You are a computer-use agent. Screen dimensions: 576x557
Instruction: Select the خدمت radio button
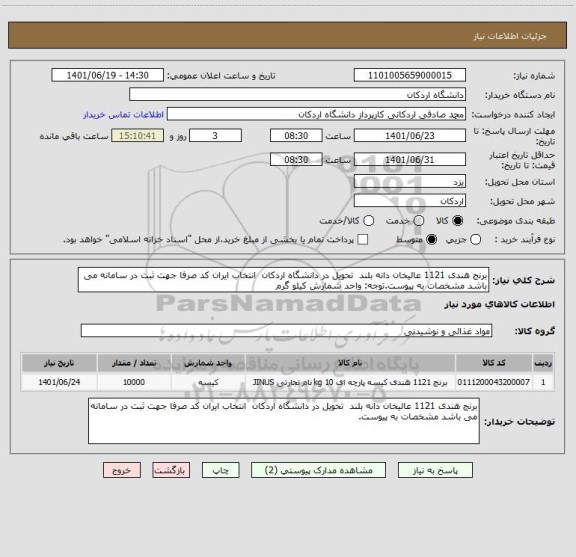419,221
